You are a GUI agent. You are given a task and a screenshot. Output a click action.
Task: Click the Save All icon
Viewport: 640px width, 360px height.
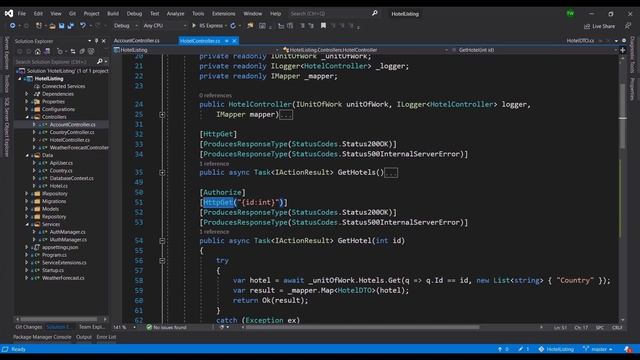tap(71, 26)
